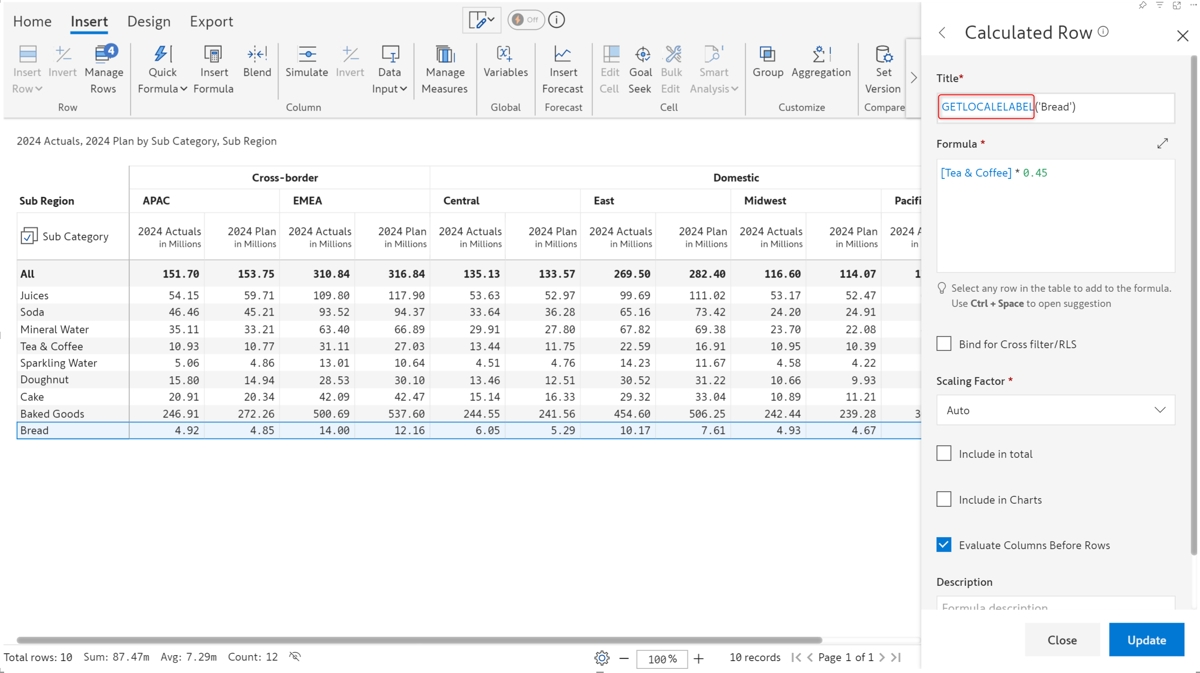Click the Manage Measures icon
This screenshot has height=673, width=1200.
tap(445, 55)
